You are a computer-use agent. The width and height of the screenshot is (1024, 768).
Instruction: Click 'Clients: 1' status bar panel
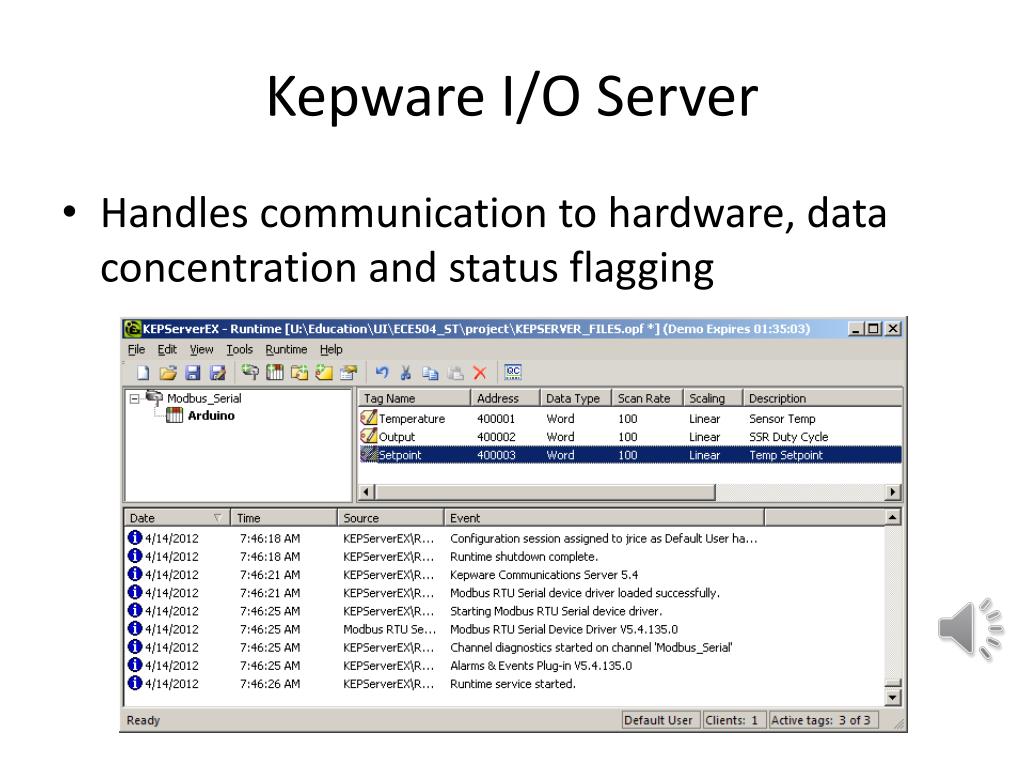(733, 720)
